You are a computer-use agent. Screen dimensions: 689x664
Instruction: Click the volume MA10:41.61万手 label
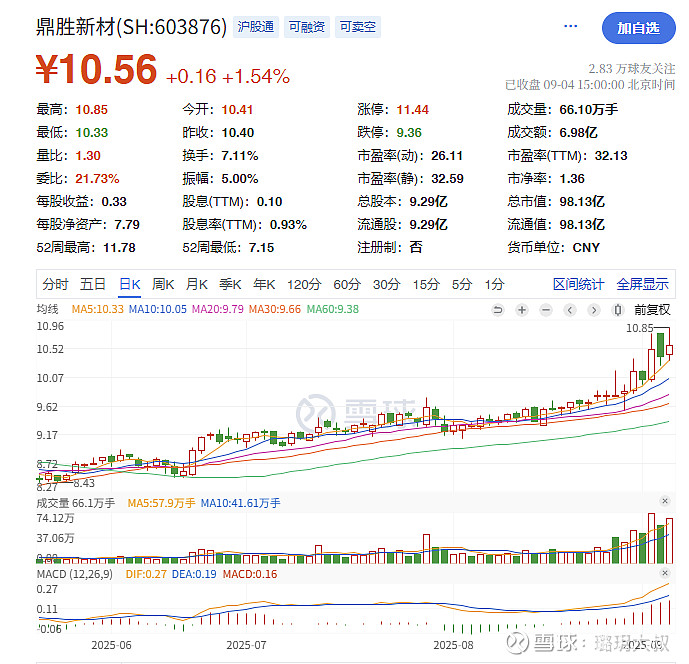click(x=240, y=503)
